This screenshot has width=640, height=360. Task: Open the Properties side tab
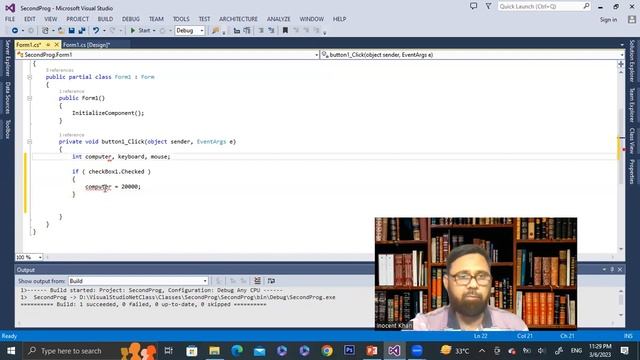tap(632, 172)
